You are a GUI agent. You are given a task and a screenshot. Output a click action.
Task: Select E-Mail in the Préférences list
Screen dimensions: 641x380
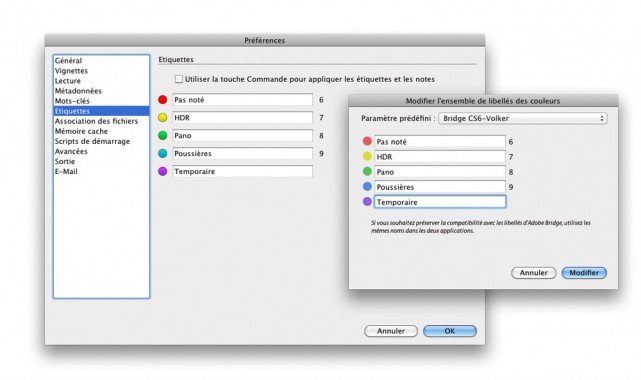pos(101,172)
